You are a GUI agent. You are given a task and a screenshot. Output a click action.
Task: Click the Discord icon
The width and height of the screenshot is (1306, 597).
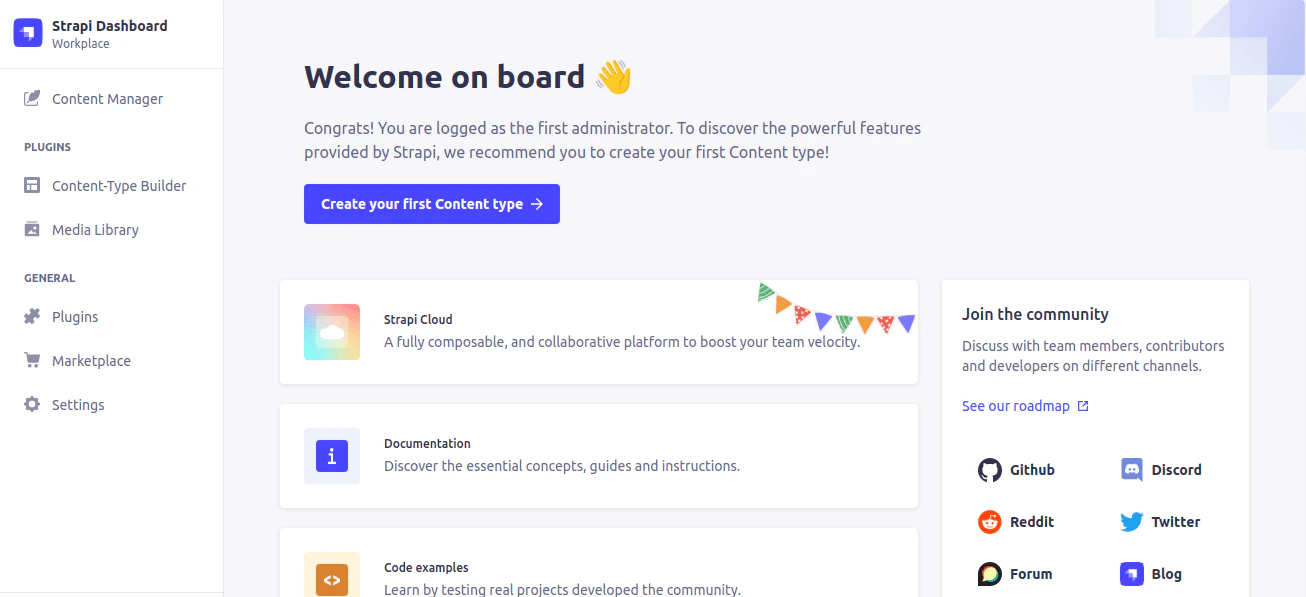tap(1131, 469)
